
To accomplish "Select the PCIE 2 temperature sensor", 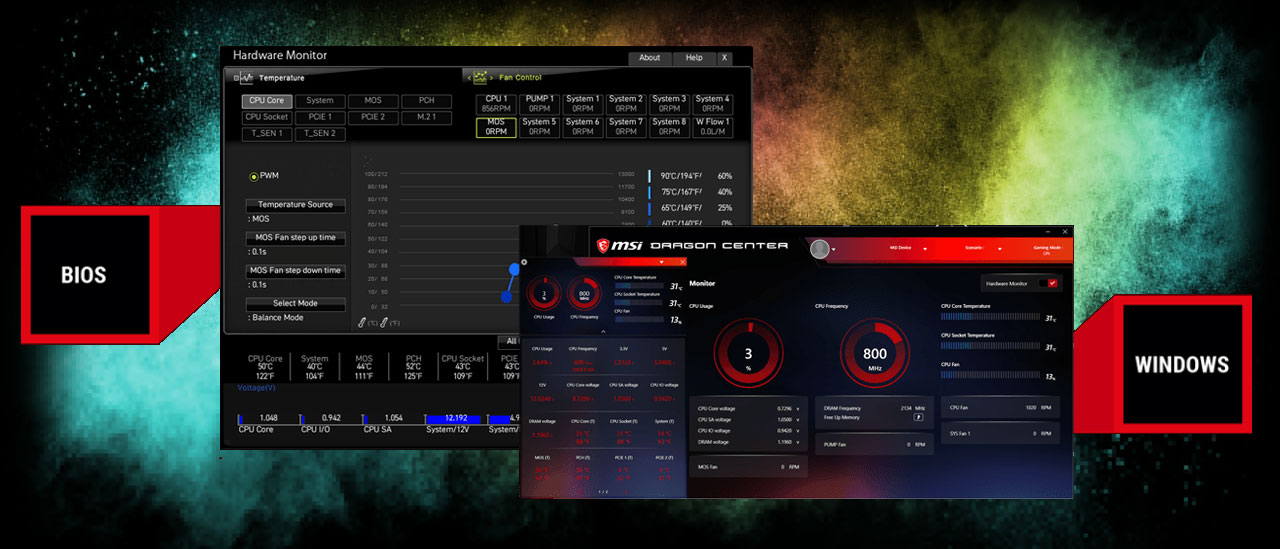I will [x=373, y=117].
